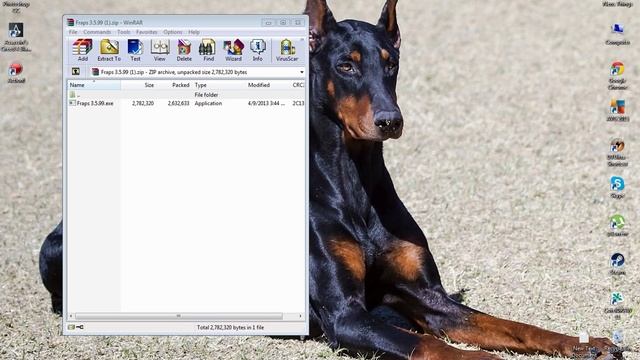Sort by the Packed column header

pyautogui.click(x=174, y=85)
